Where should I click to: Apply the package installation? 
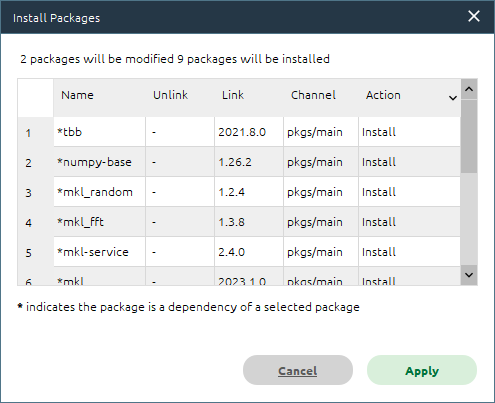(422, 370)
